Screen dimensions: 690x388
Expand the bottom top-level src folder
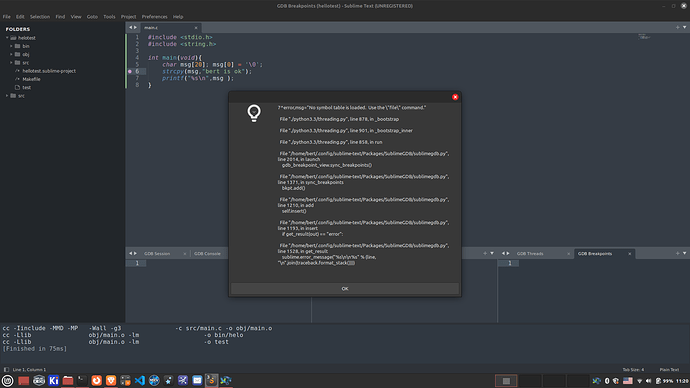(7, 95)
